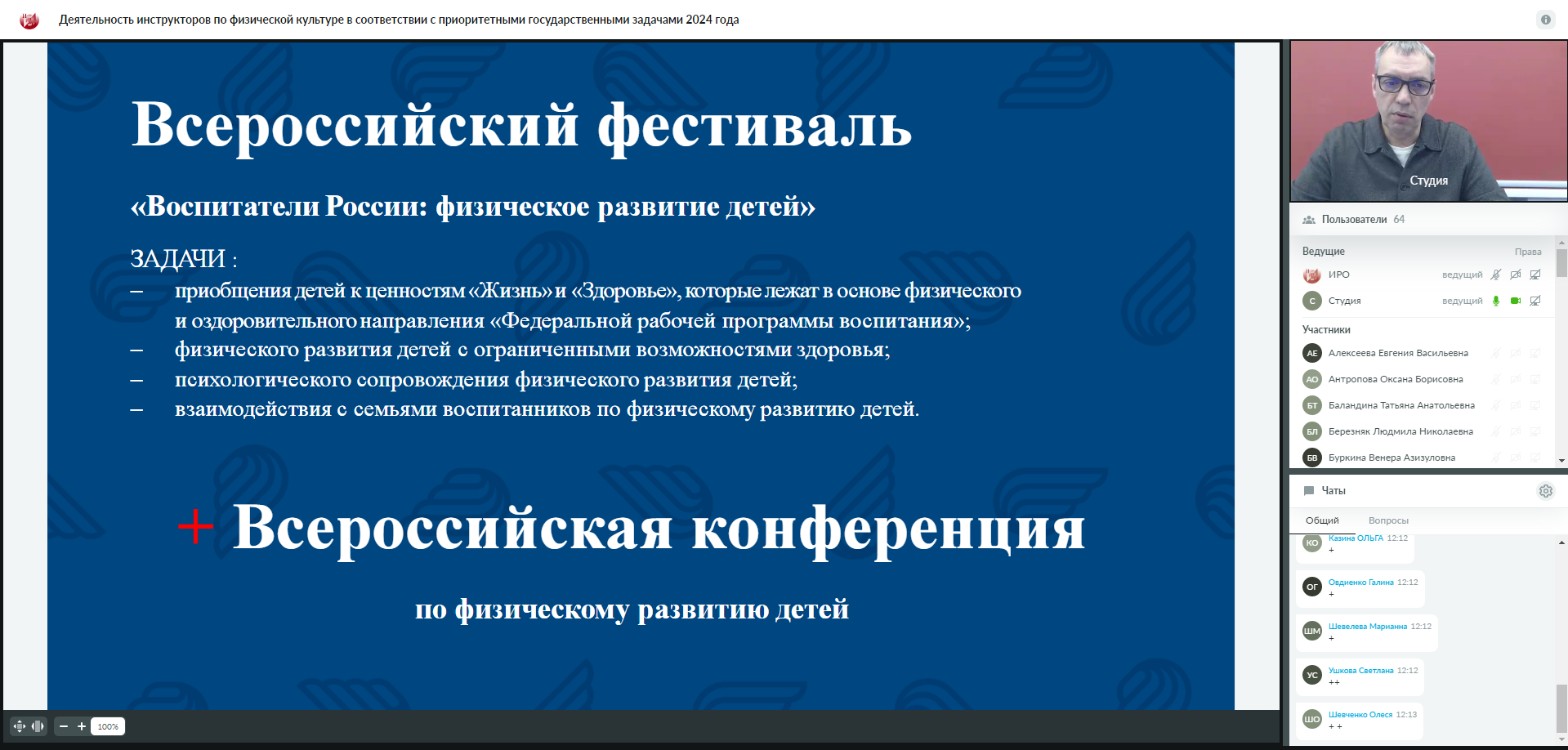Screen dimensions: 1568x750
Task: Toggle the Студия green microphone
Action: 1496,301
